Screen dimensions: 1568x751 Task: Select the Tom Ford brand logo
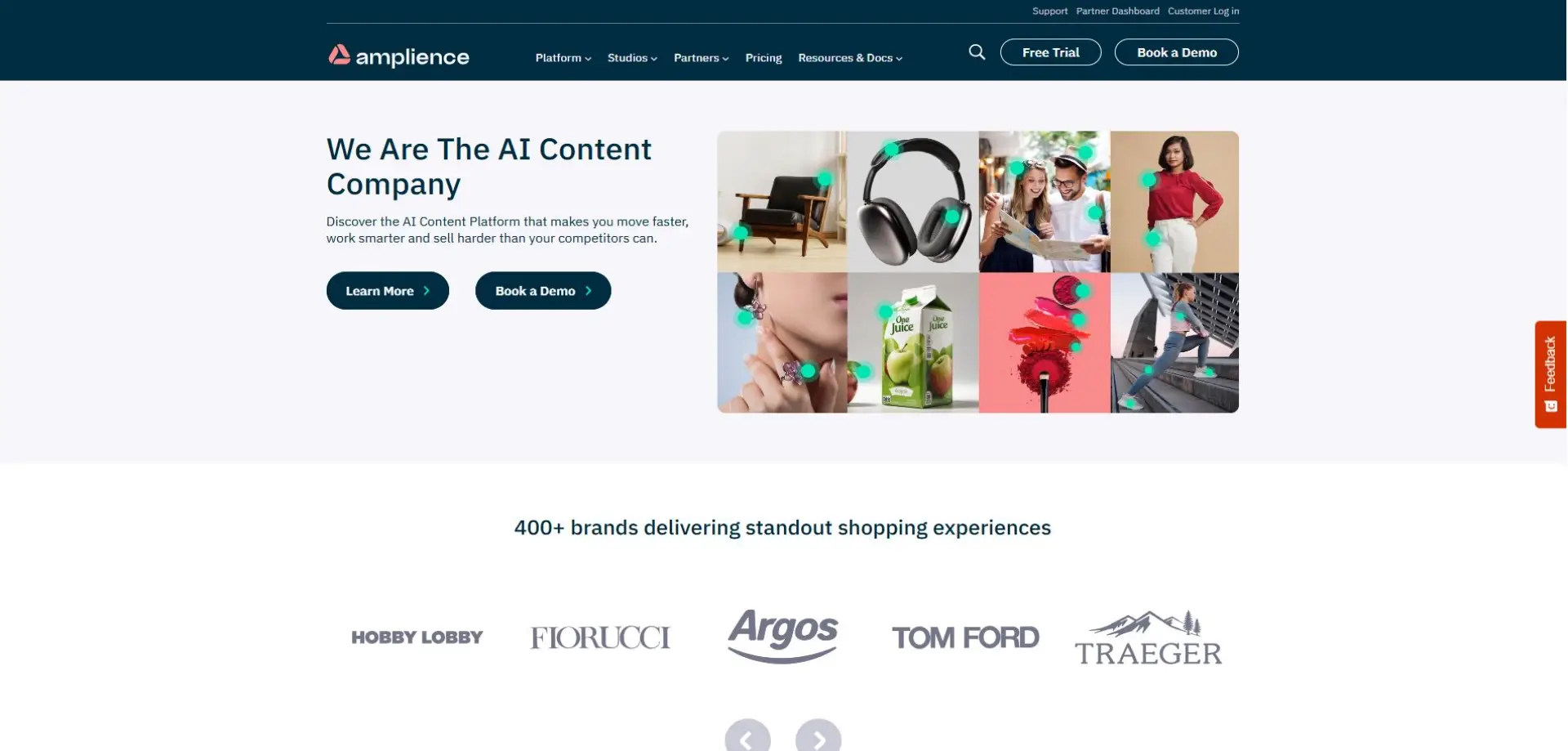click(x=965, y=637)
